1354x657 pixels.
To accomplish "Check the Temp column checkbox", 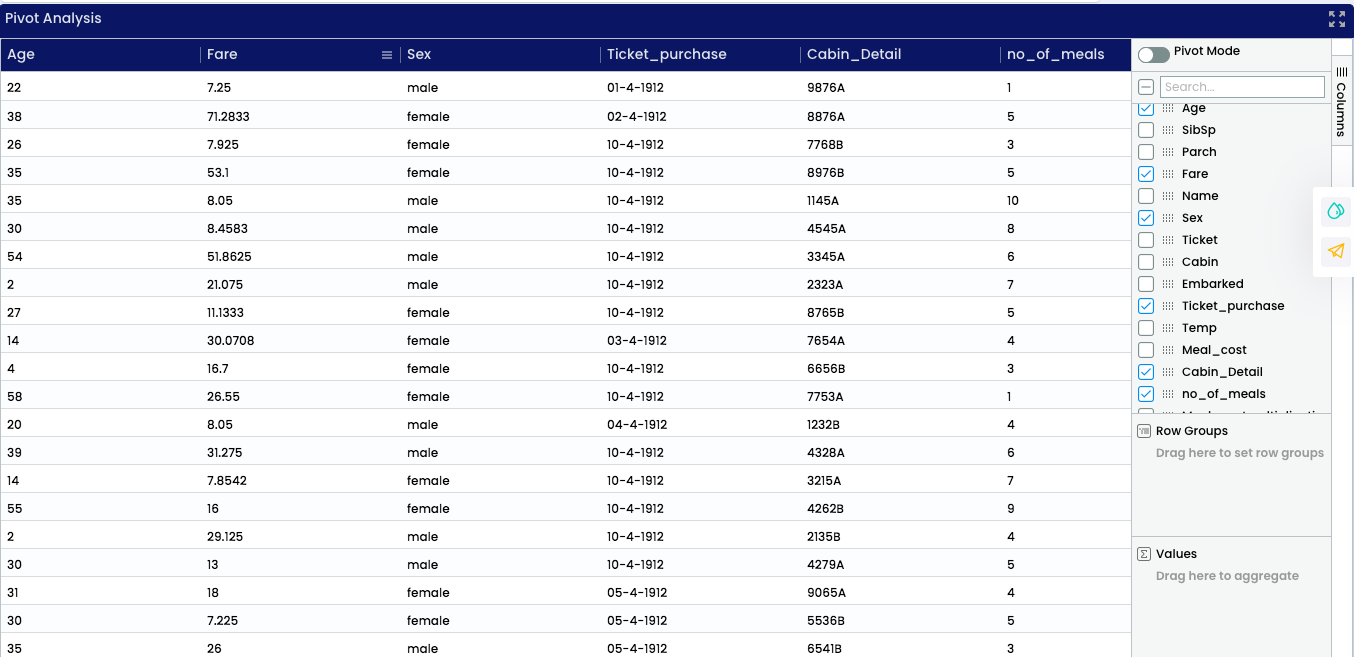I will pos(1146,328).
